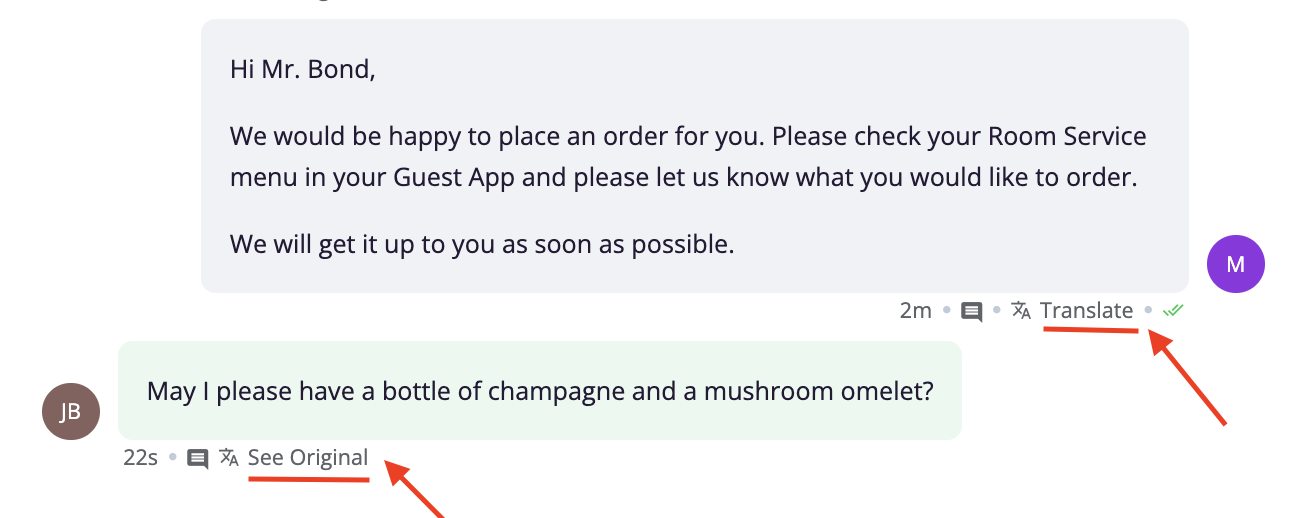Click See Original under the guest message
1294x518 pixels.
coord(308,458)
